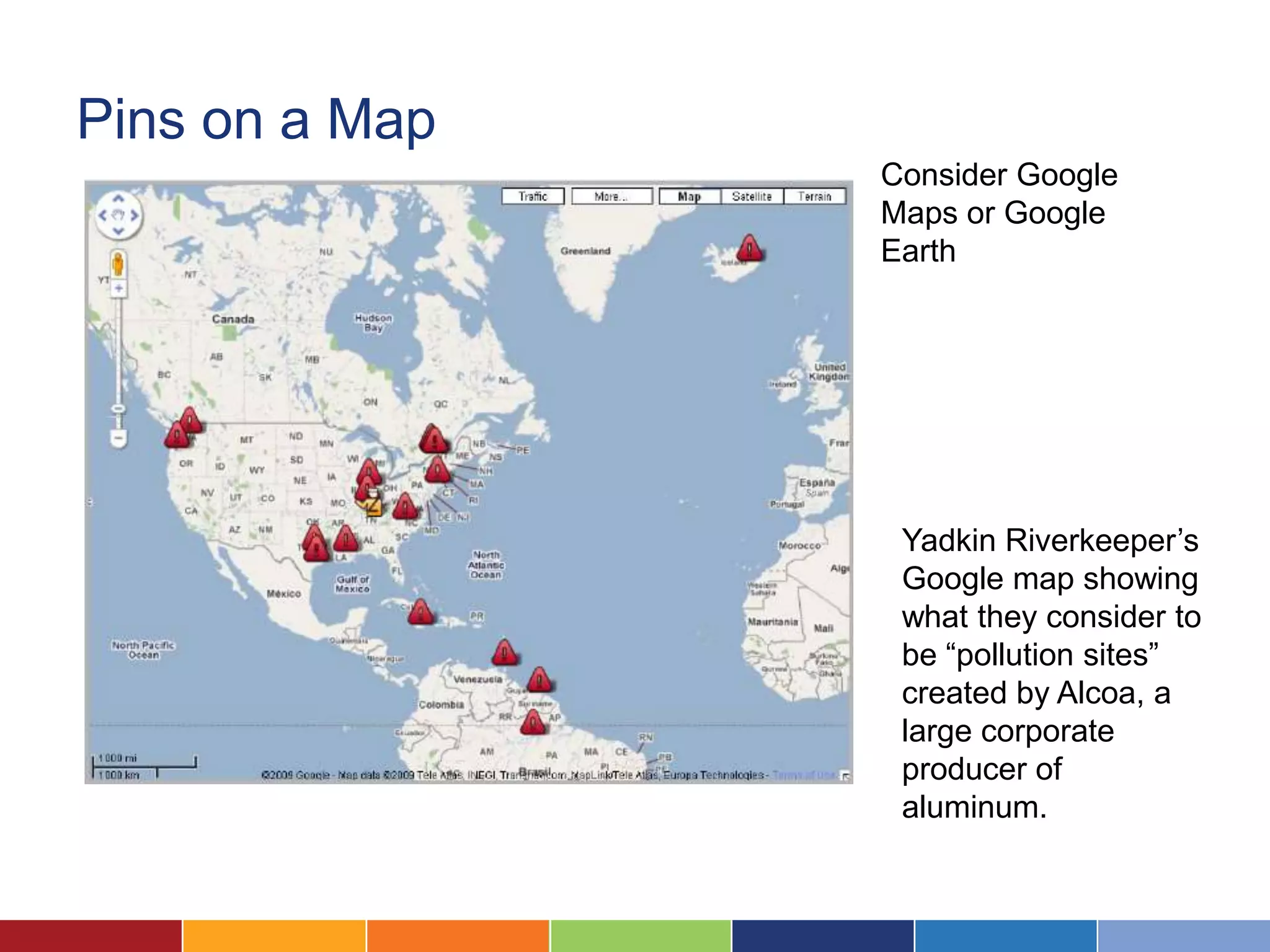The height and width of the screenshot is (952, 1270).
Task: Select the orange Street View pegman
Action: tap(118, 265)
